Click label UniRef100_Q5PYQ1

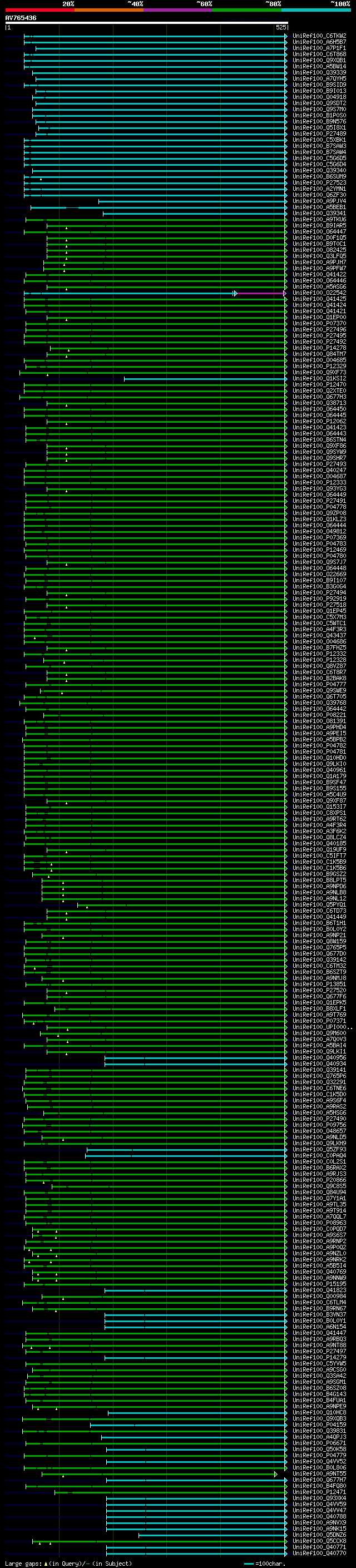(319, 904)
